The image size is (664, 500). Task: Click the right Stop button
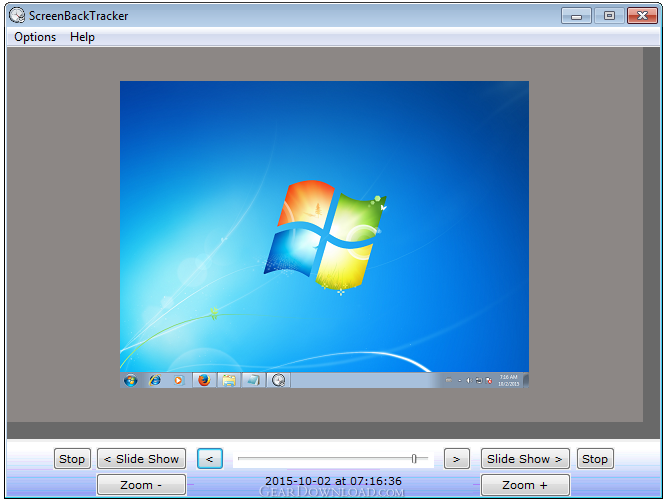pos(595,459)
